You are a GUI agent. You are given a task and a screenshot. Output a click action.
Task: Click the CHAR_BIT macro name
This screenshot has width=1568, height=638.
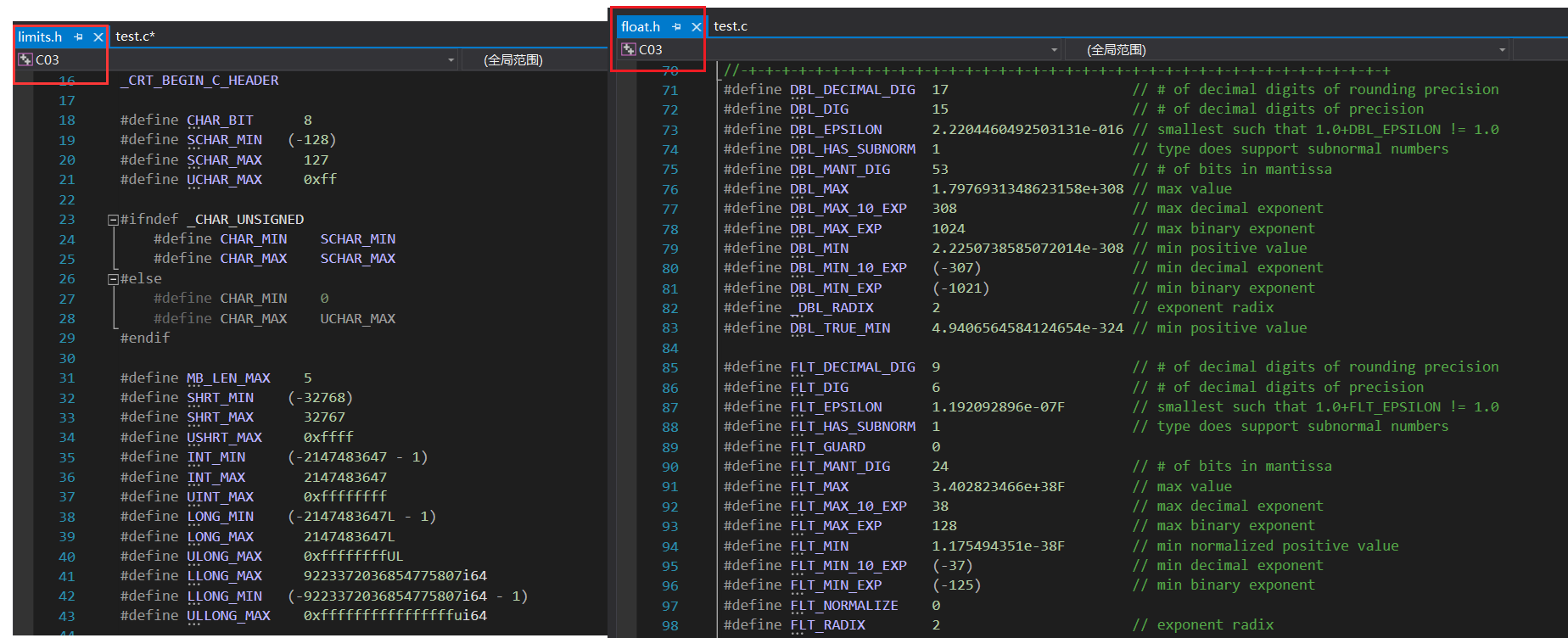(x=220, y=120)
